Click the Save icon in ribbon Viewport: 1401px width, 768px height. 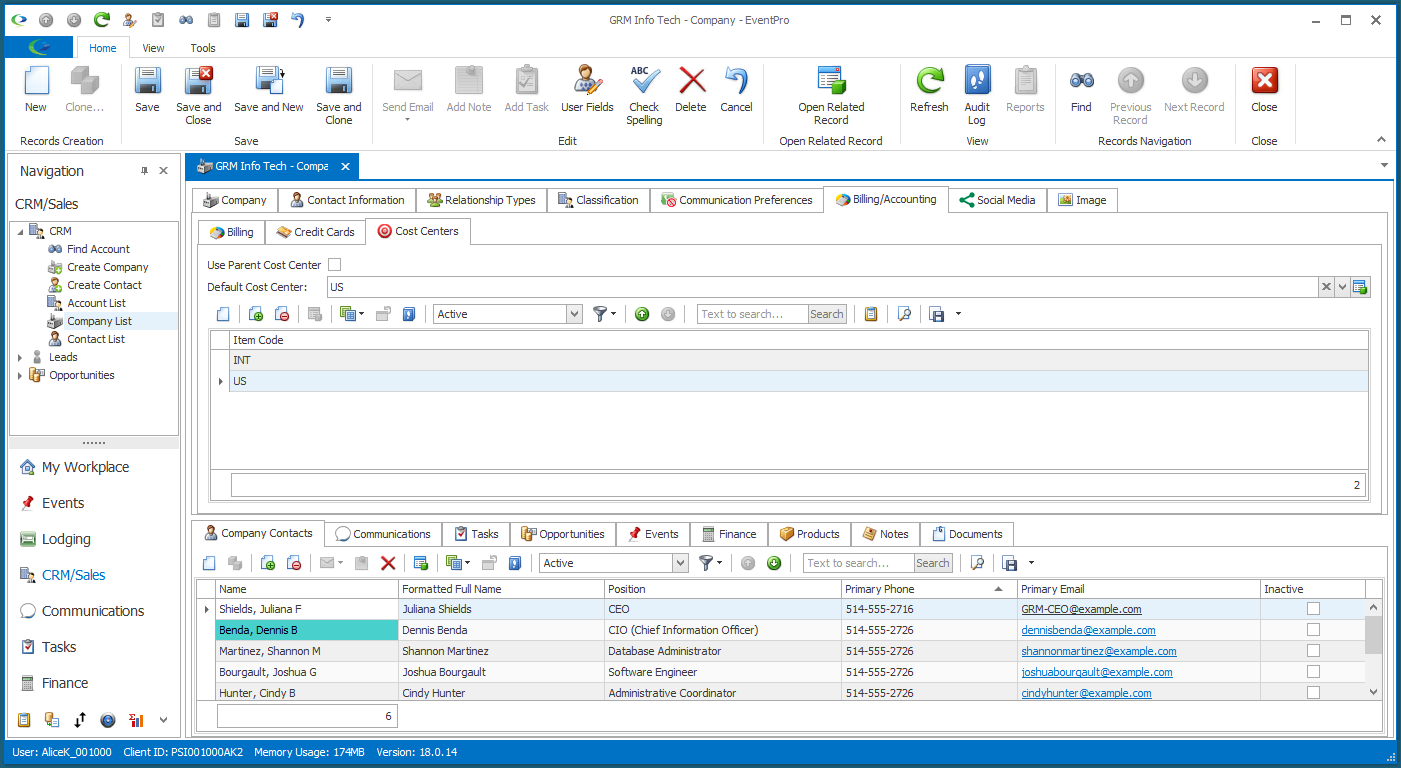(147, 81)
